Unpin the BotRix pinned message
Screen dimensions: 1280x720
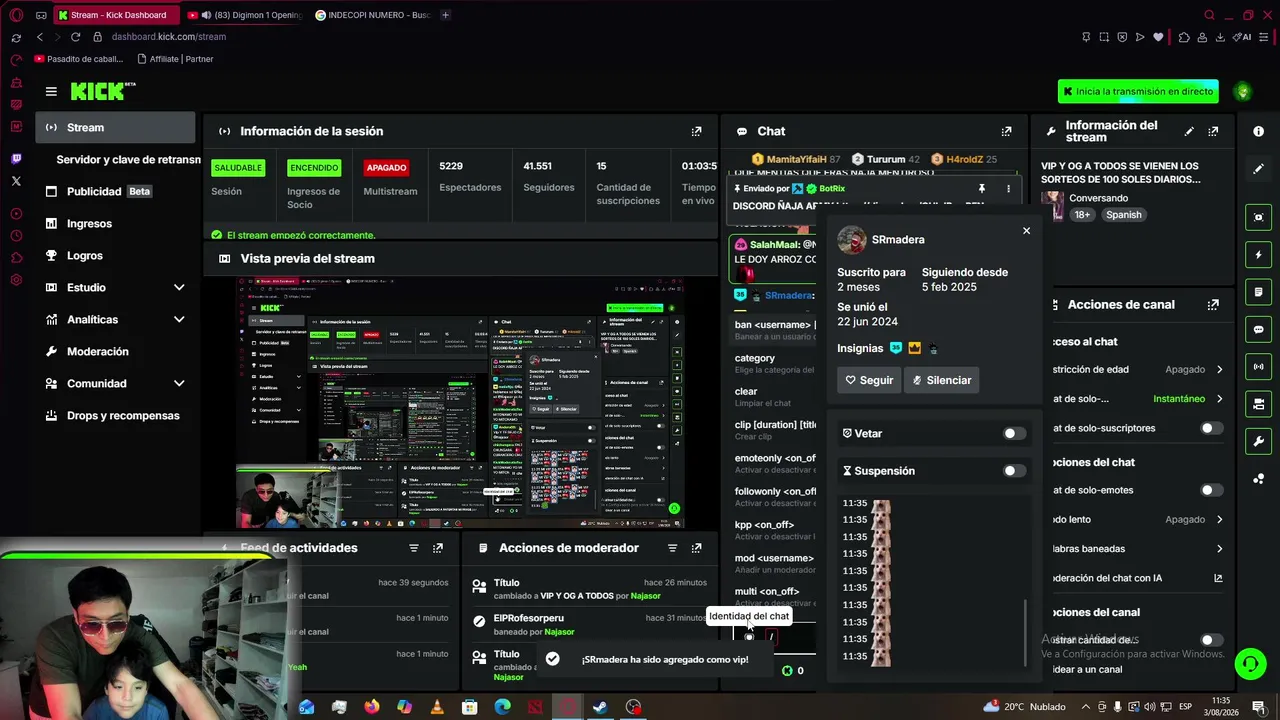[x=982, y=188]
